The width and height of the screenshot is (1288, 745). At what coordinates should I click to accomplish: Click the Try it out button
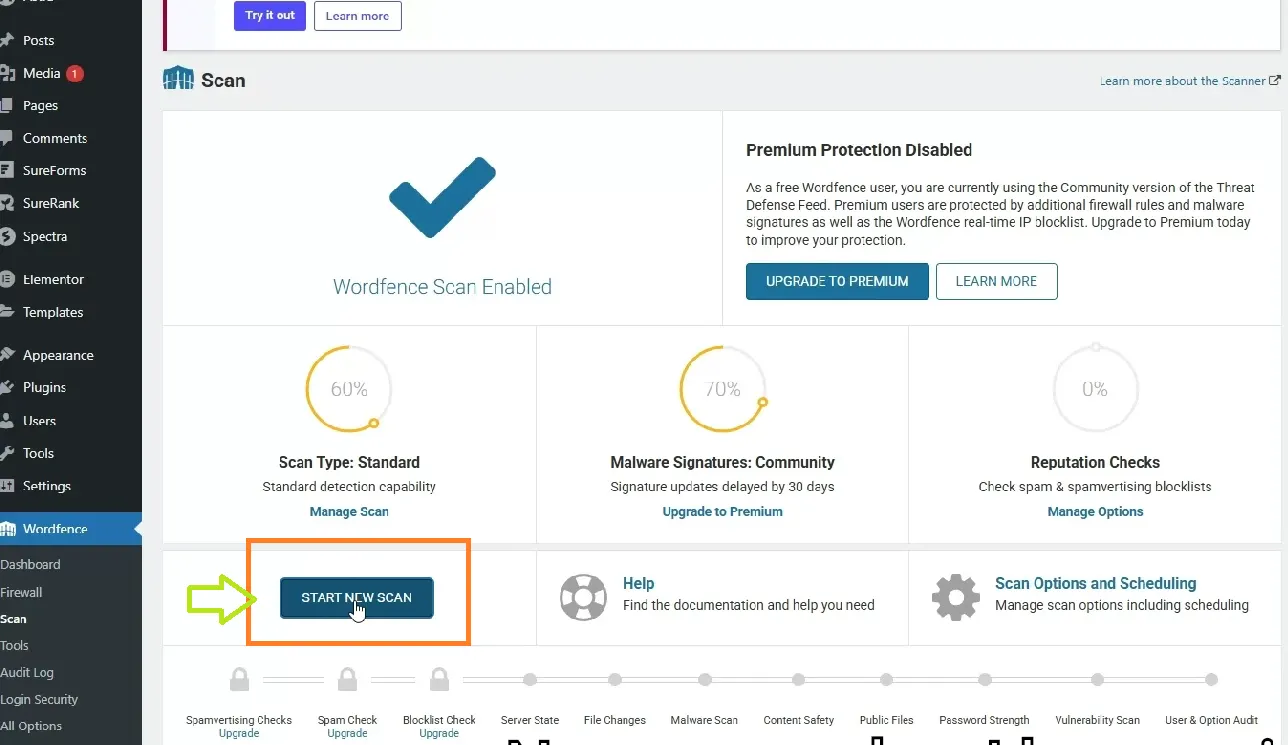(270, 16)
